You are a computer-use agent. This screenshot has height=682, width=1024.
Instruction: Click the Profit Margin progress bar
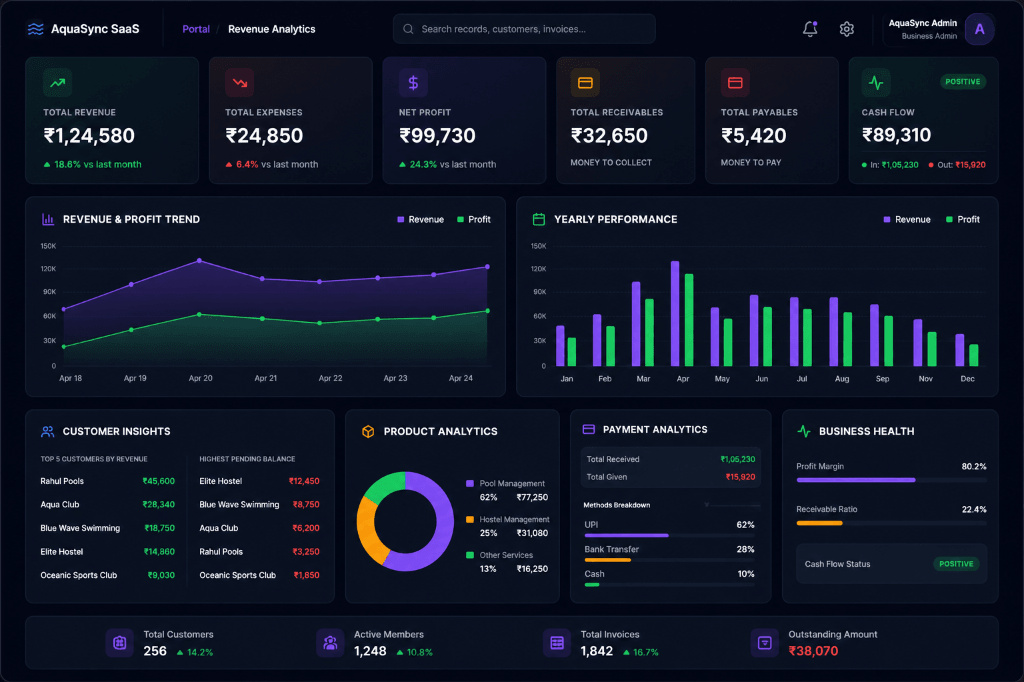click(891, 480)
